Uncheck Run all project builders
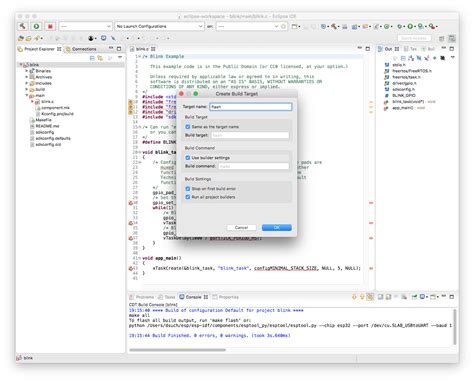 click(188, 197)
